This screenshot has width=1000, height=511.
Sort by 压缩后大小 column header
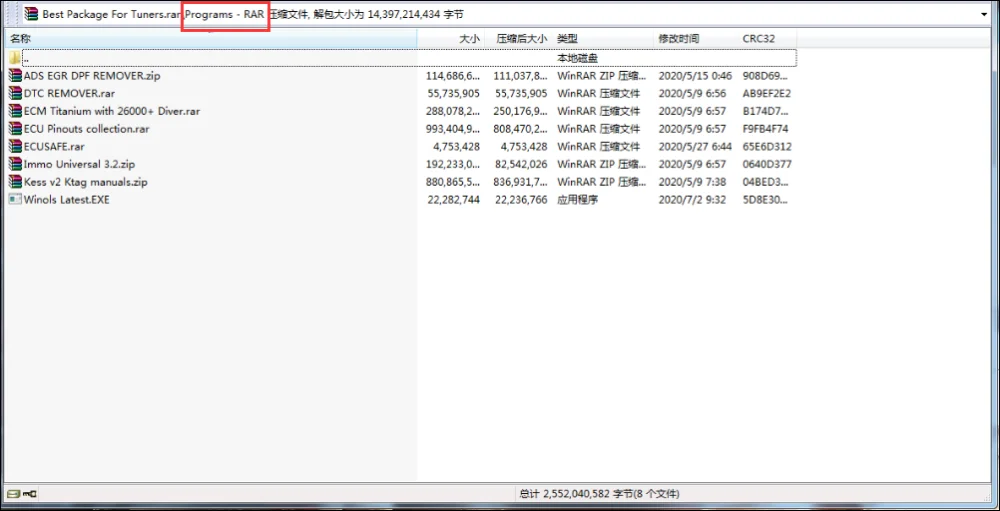pyautogui.click(x=518, y=39)
